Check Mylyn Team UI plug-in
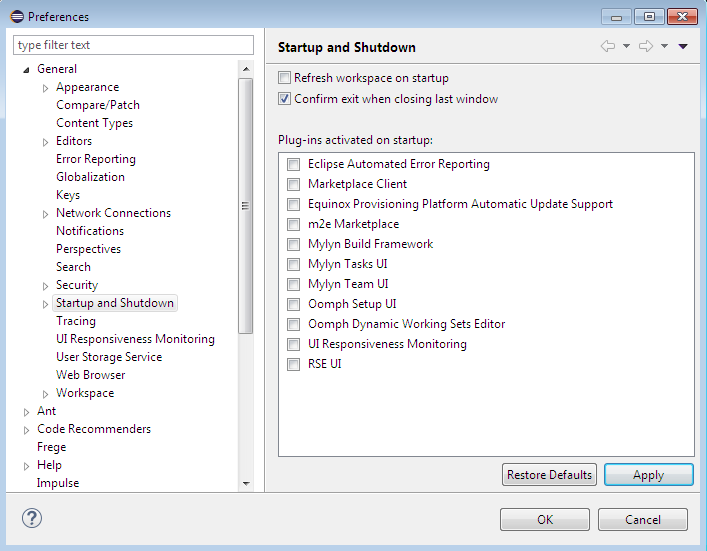This screenshot has width=707, height=551. point(294,284)
